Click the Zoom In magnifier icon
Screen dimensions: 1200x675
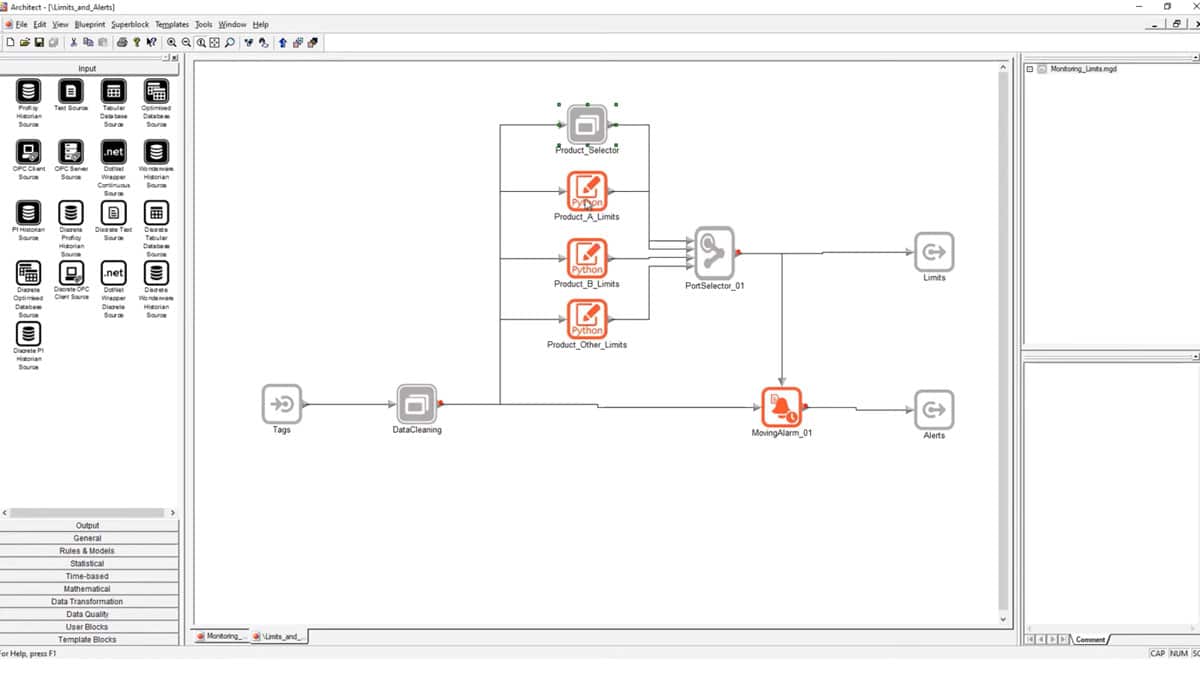click(172, 43)
